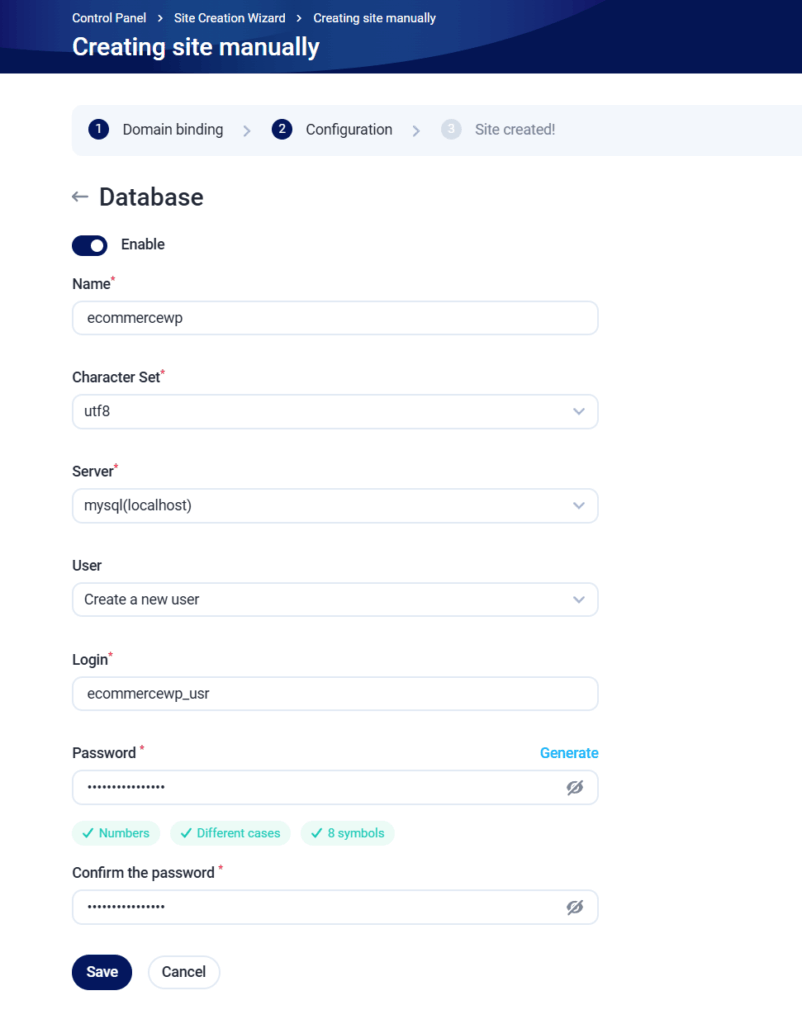Click into the Login field
This screenshot has width=802, height=1024.
(x=335, y=694)
